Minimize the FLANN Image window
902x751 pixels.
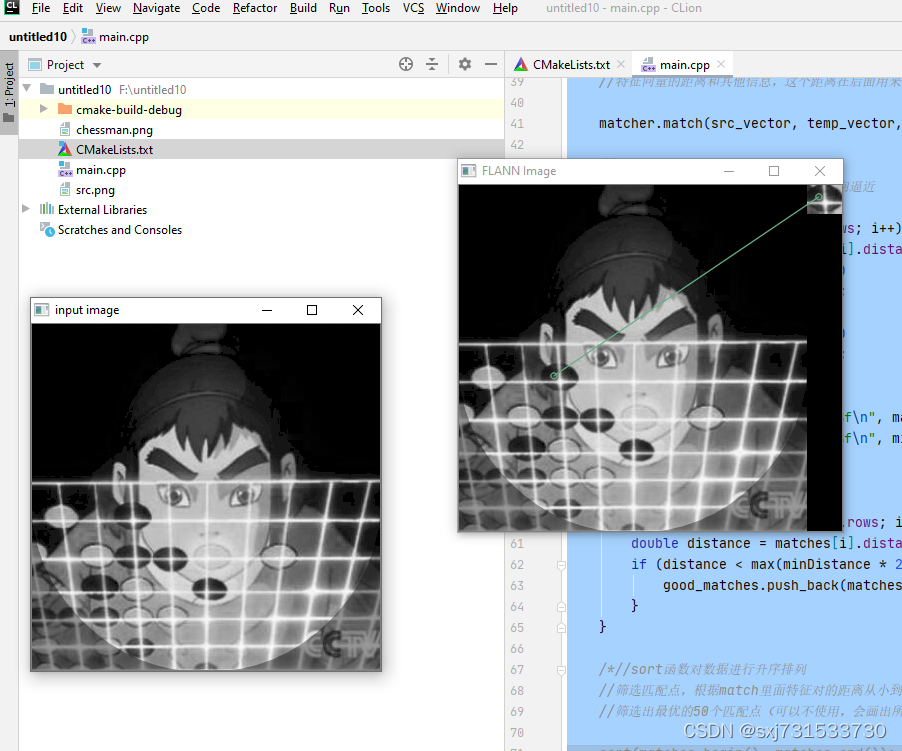pyautogui.click(x=729, y=171)
